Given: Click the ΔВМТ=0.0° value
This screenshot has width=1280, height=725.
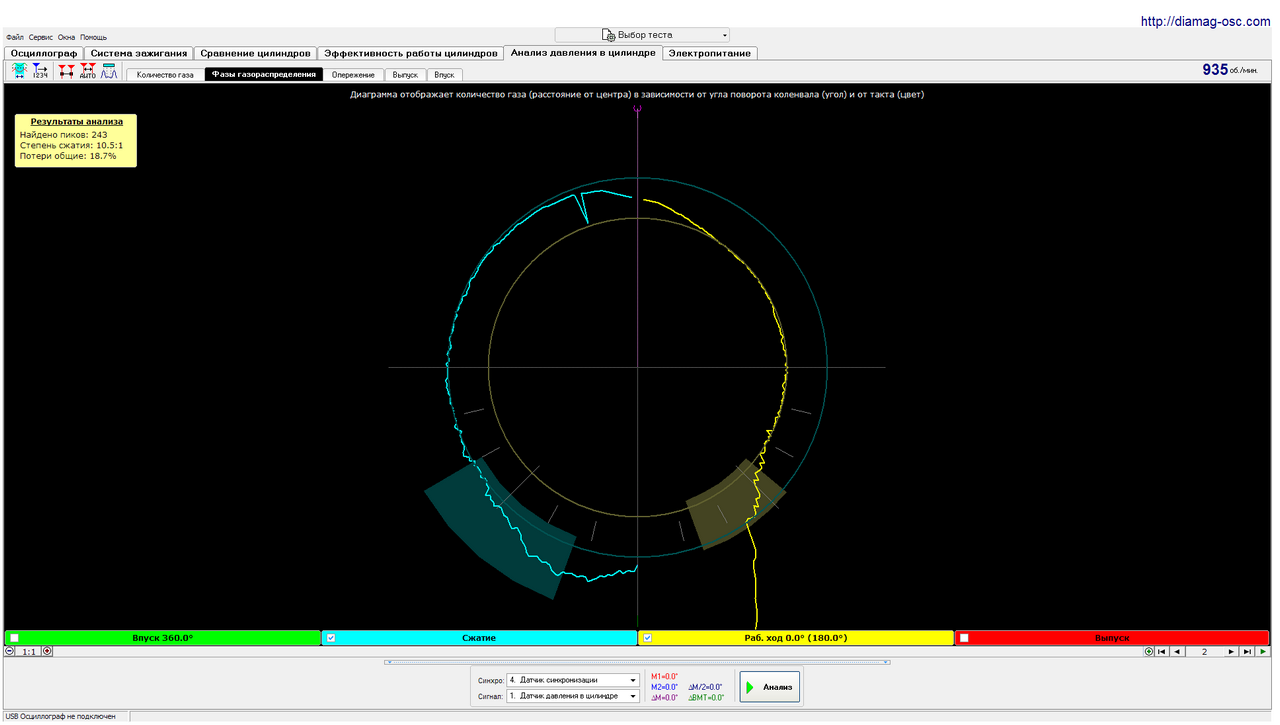Looking at the screenshot, I should click(x=706, y=698).
